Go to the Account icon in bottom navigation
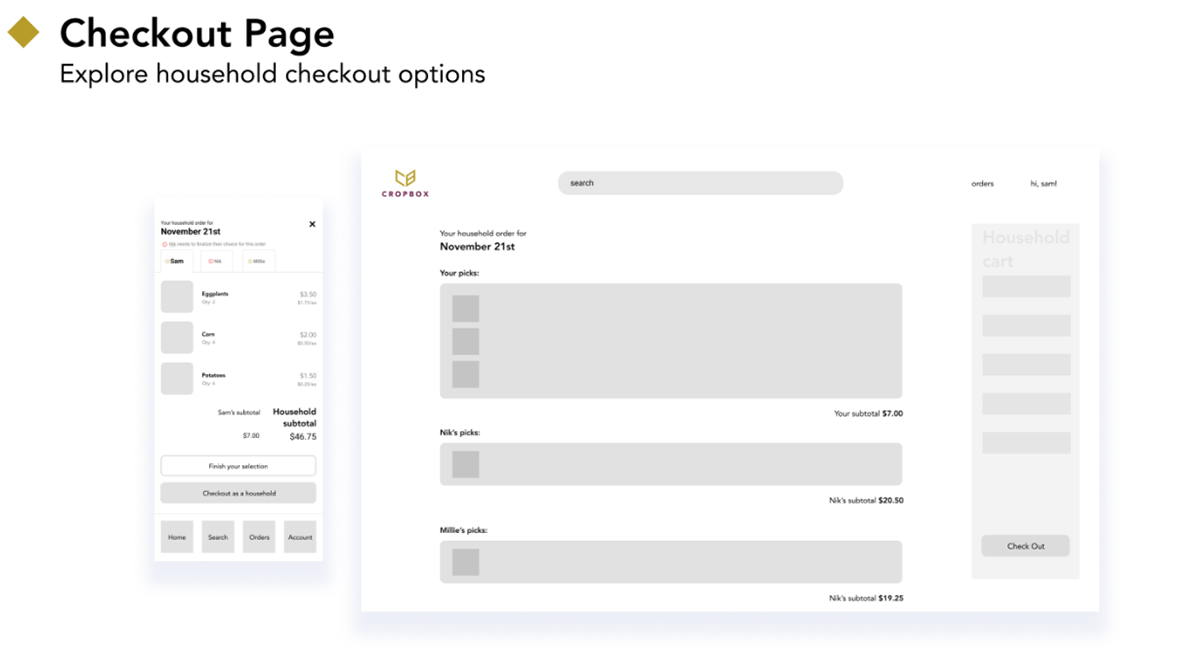Viewport: 1200px width, 656px height. point(300,537)
